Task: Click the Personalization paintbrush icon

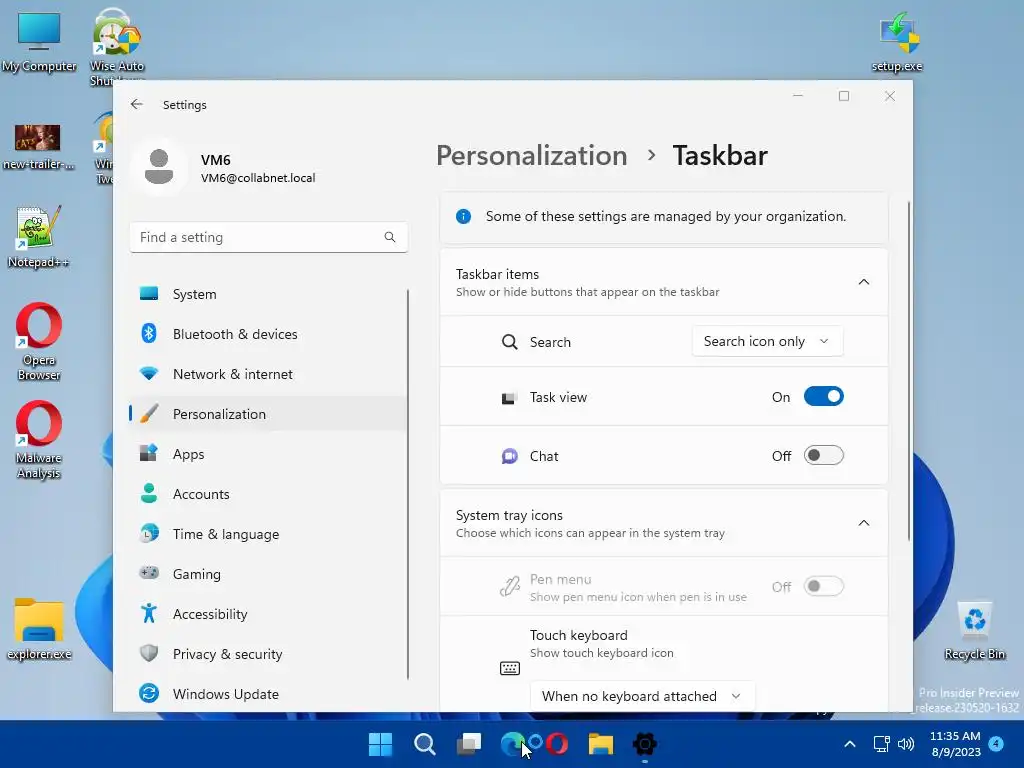Action: click(x=149, y=413)
